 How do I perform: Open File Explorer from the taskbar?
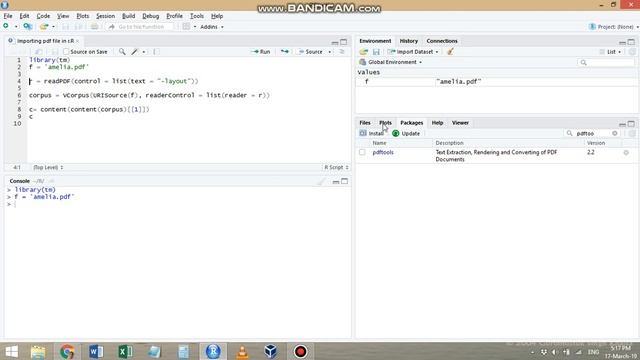coord(38,351)
